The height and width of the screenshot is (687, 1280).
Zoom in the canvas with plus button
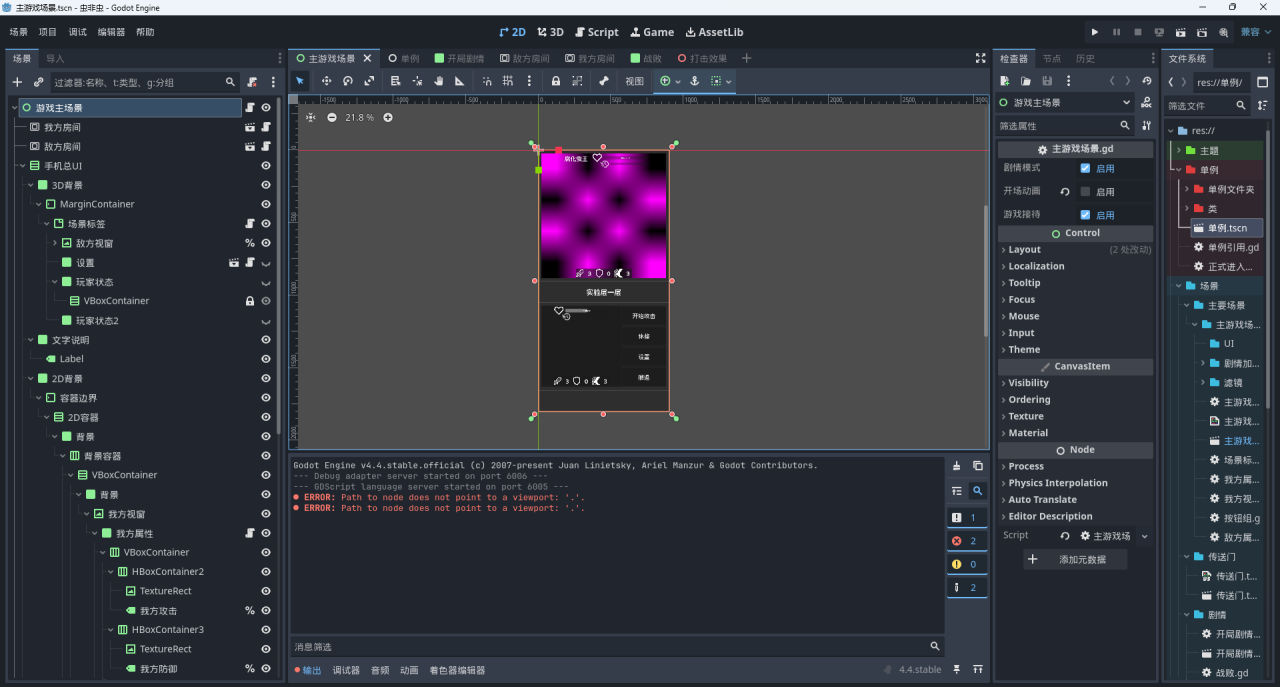click(x=388, y=118)
